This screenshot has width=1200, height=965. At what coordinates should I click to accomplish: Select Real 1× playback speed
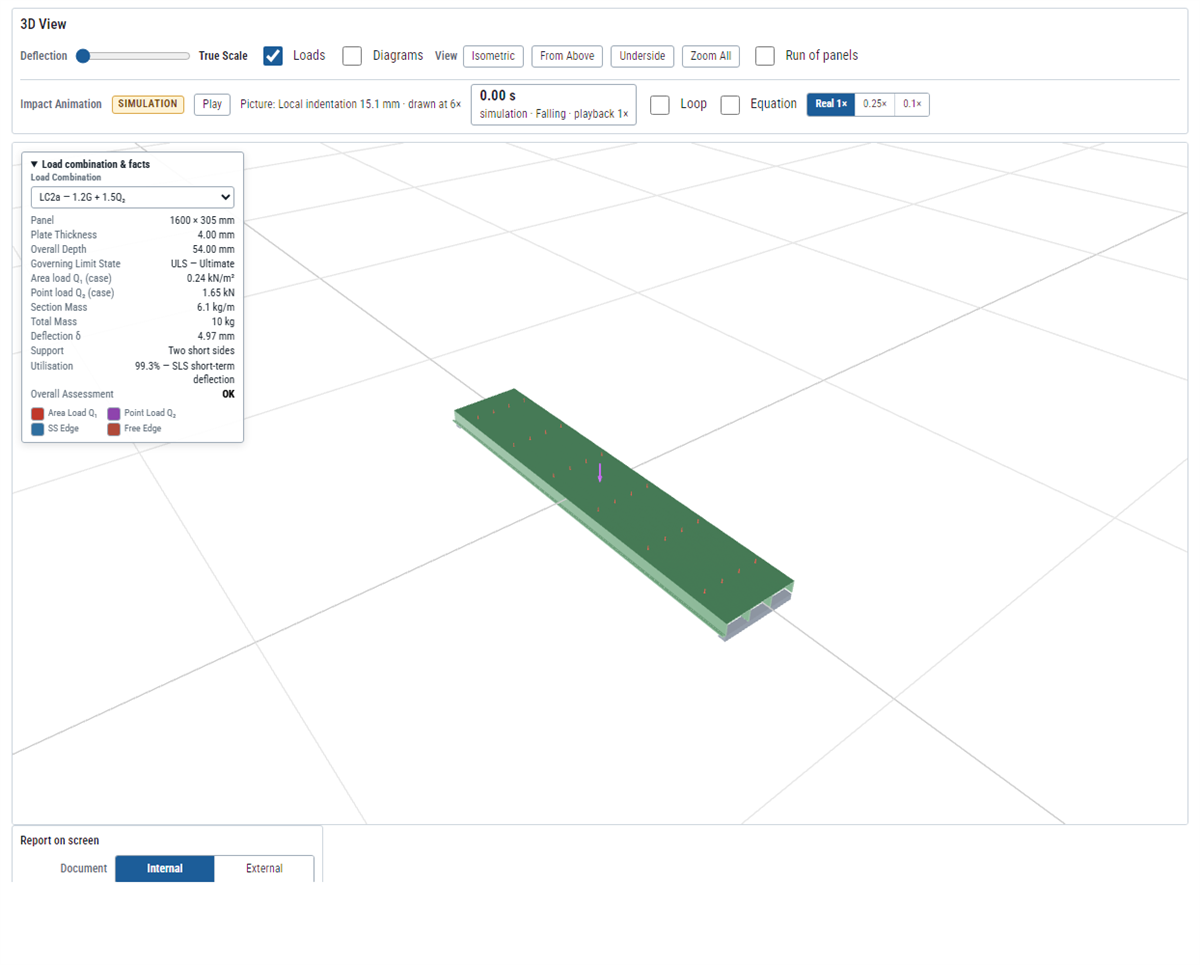pos(831,104)
